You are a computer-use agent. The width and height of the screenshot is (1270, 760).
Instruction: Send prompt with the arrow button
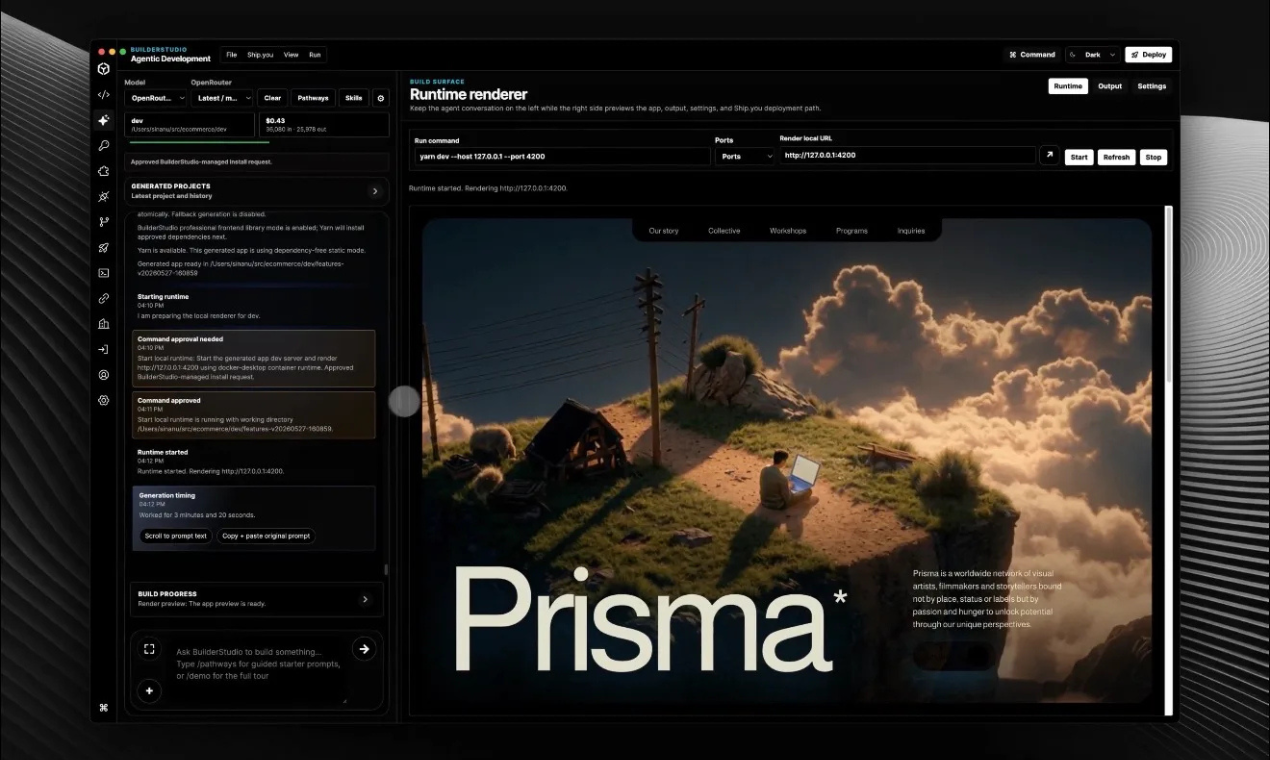click(364, 649)
